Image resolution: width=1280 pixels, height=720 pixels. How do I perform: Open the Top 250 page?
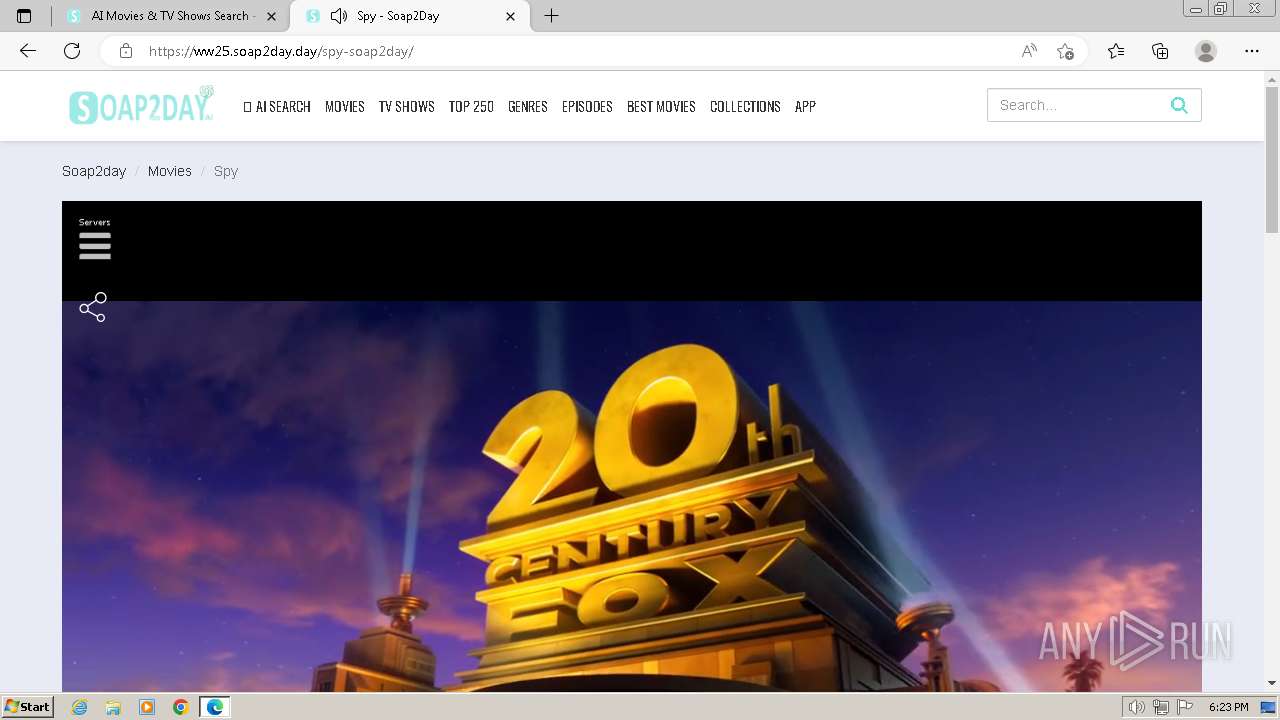coord(471,106)
